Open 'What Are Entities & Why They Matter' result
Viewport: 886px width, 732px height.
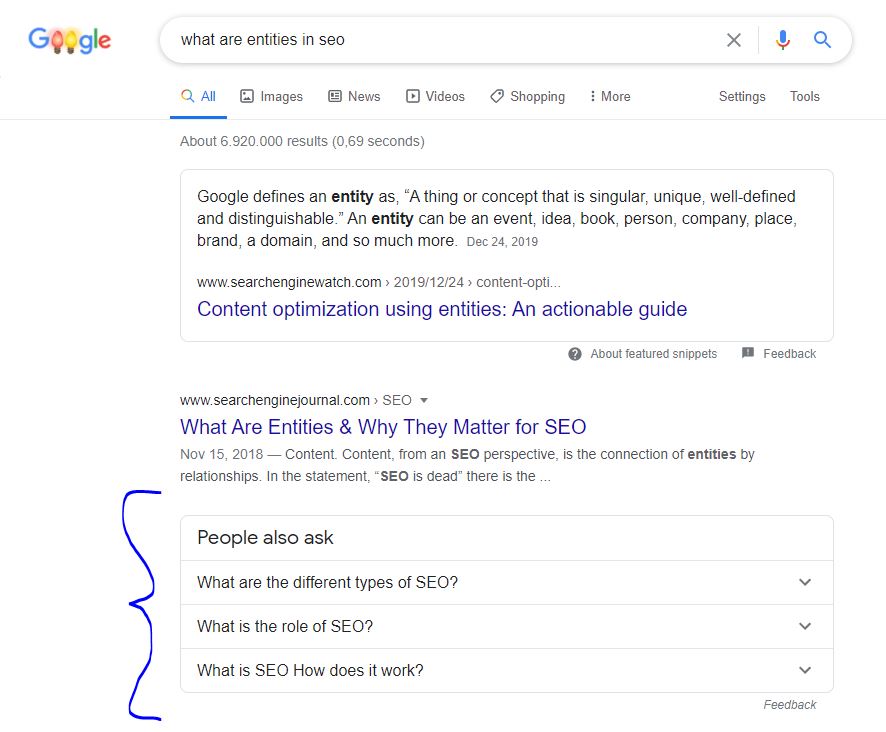click(383, 427)
